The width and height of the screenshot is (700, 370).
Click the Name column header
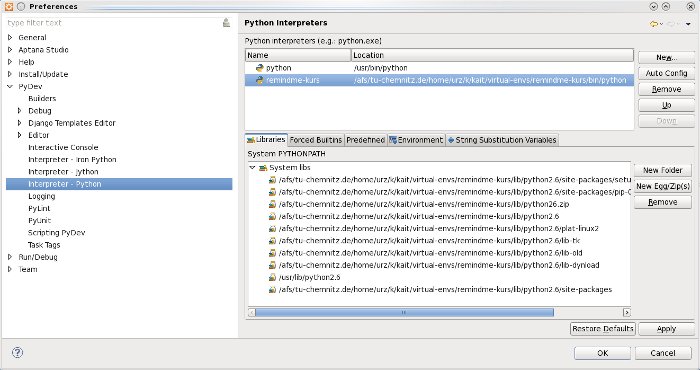pyautogui.click(x=298, y=55)
